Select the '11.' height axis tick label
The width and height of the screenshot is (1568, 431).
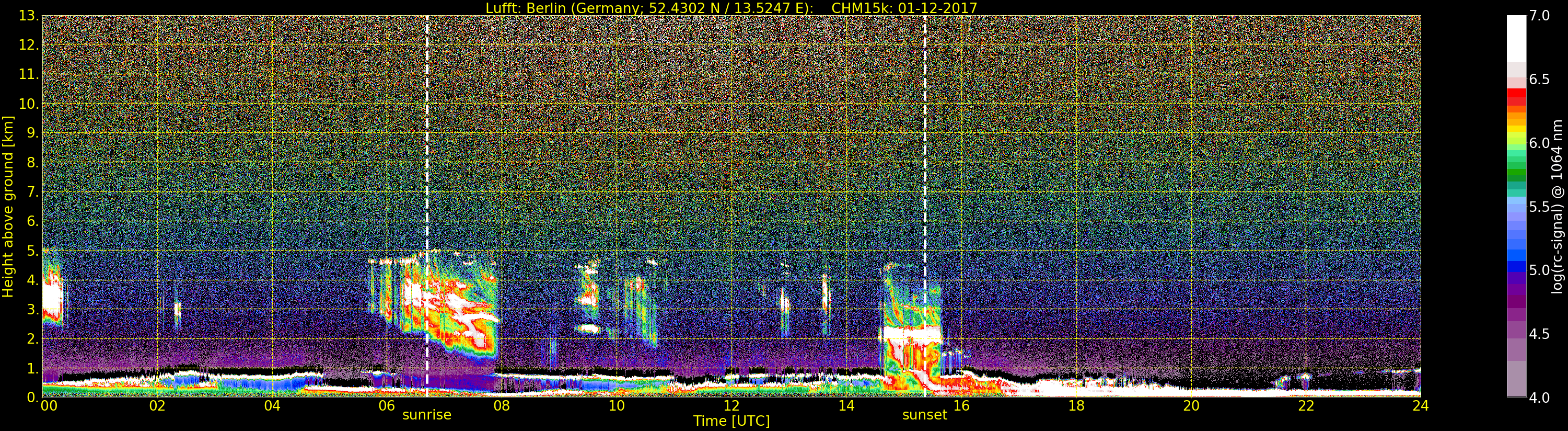29,74
